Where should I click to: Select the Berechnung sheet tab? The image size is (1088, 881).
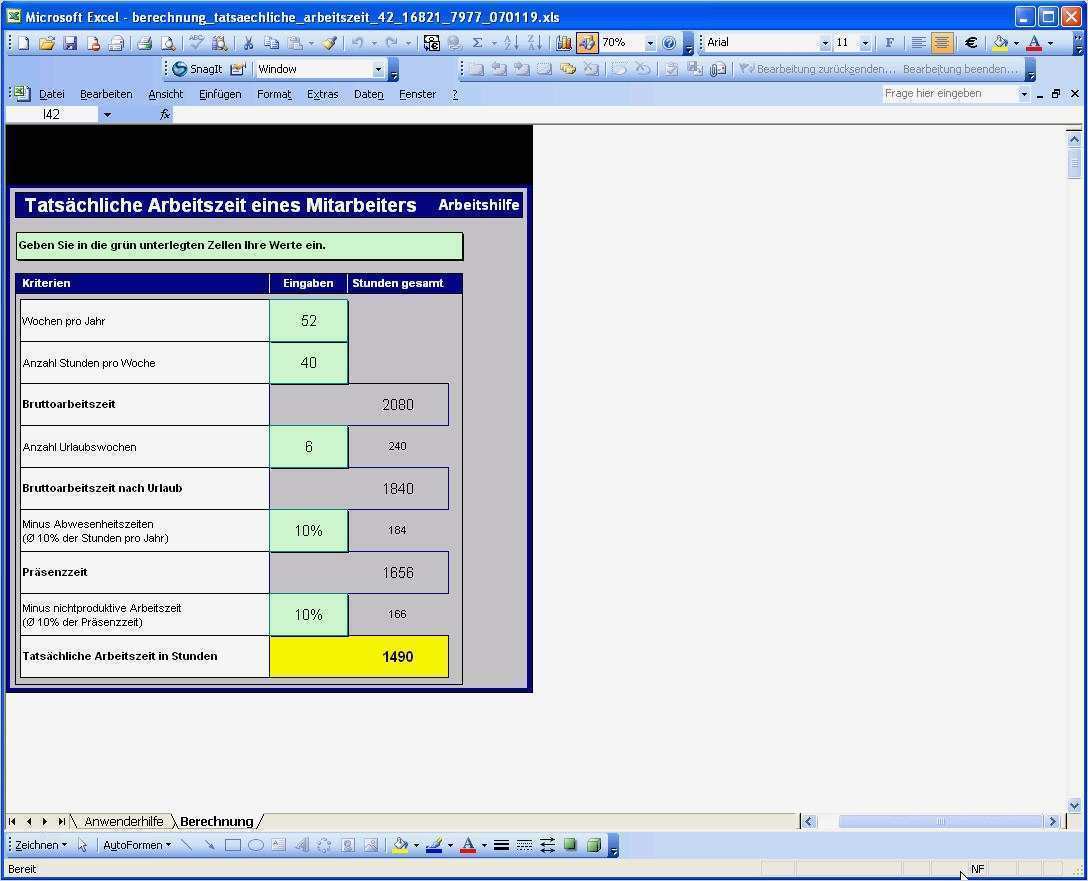click(x=216, y=821)
